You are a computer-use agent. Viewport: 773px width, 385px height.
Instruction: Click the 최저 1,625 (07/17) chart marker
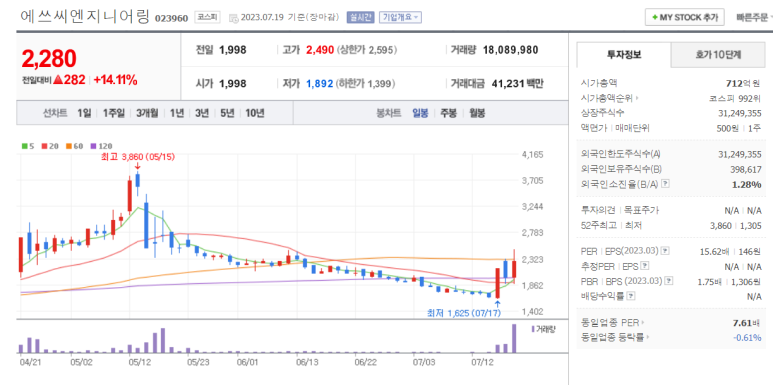click(x=463, y=313)
